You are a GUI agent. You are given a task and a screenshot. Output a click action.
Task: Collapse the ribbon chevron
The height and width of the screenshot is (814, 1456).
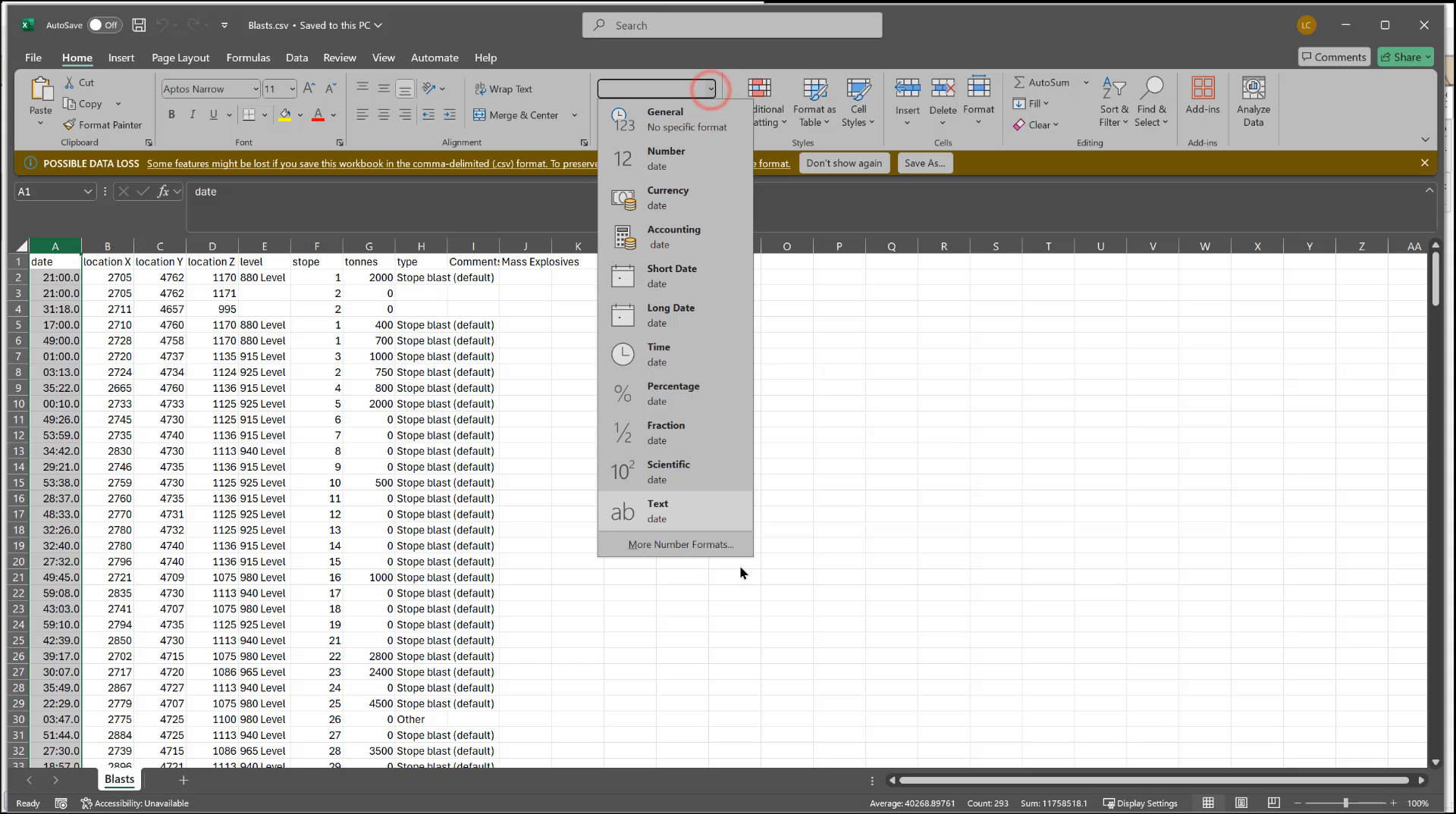tap(1425, 139)
